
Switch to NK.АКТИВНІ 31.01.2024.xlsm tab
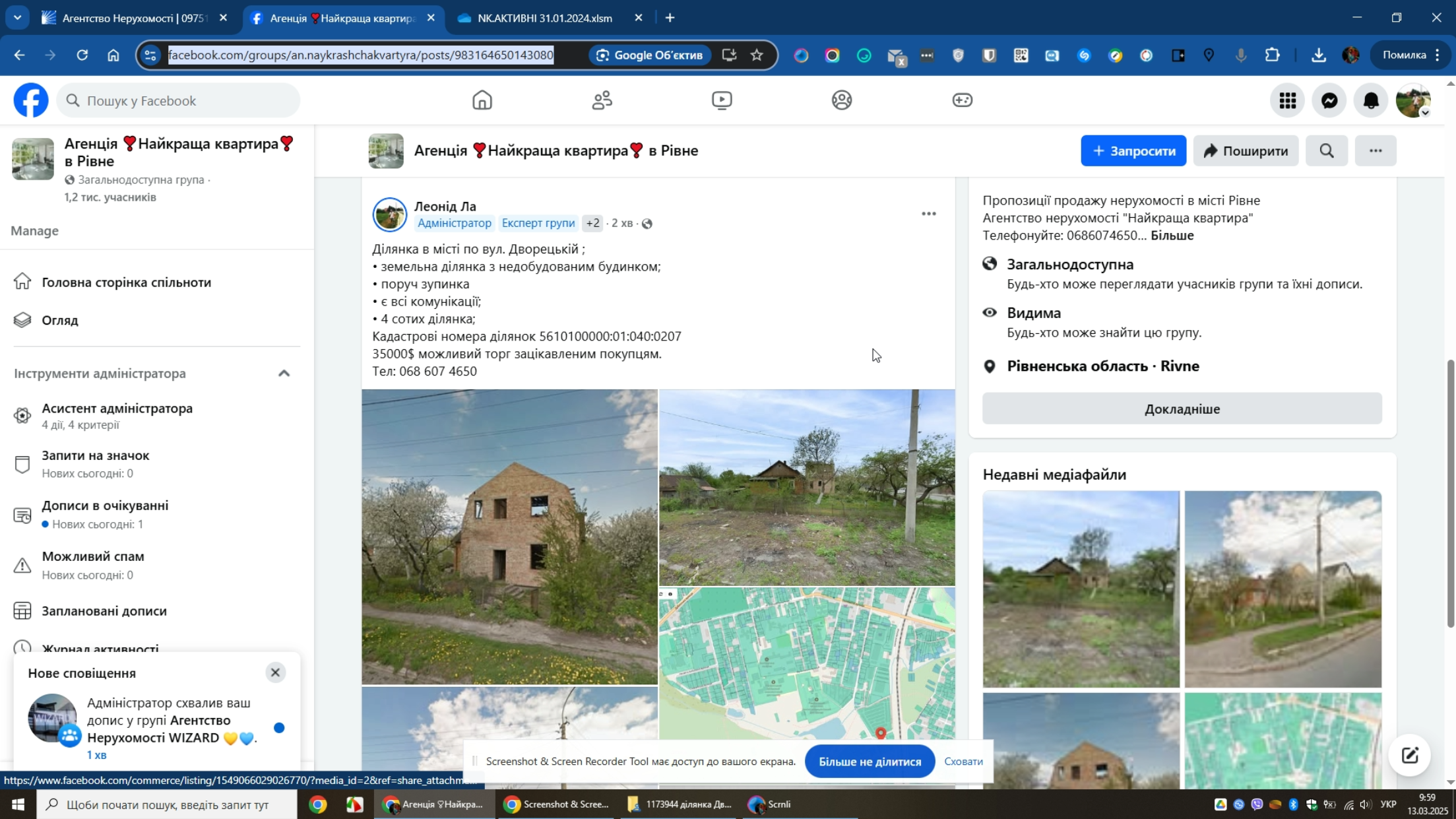tap(545, 18)
